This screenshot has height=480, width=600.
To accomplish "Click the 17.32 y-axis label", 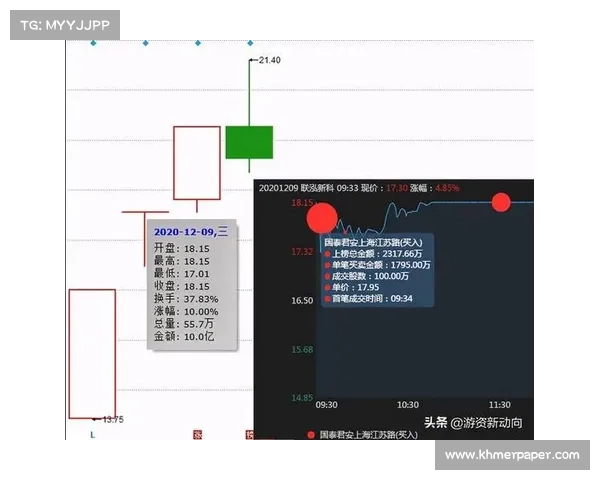I will pos(302,251).
